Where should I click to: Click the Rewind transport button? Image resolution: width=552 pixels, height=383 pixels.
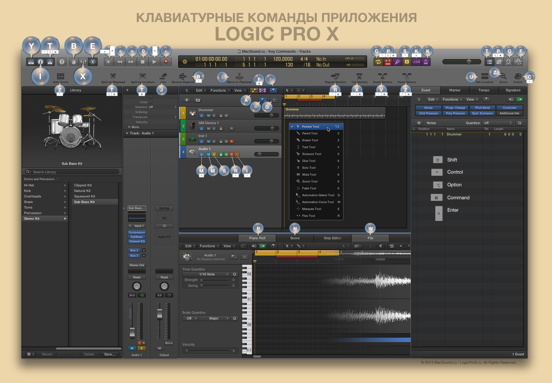120,62
